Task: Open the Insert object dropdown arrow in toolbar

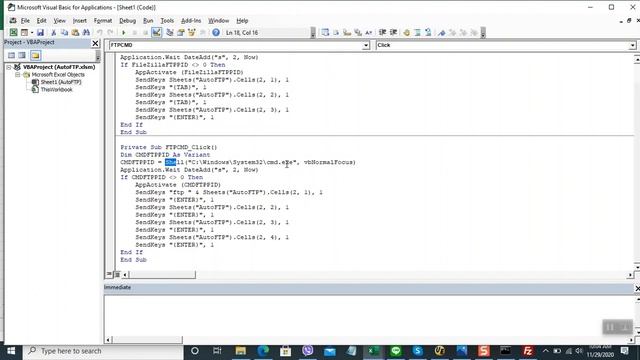Action: coord(32,33)
